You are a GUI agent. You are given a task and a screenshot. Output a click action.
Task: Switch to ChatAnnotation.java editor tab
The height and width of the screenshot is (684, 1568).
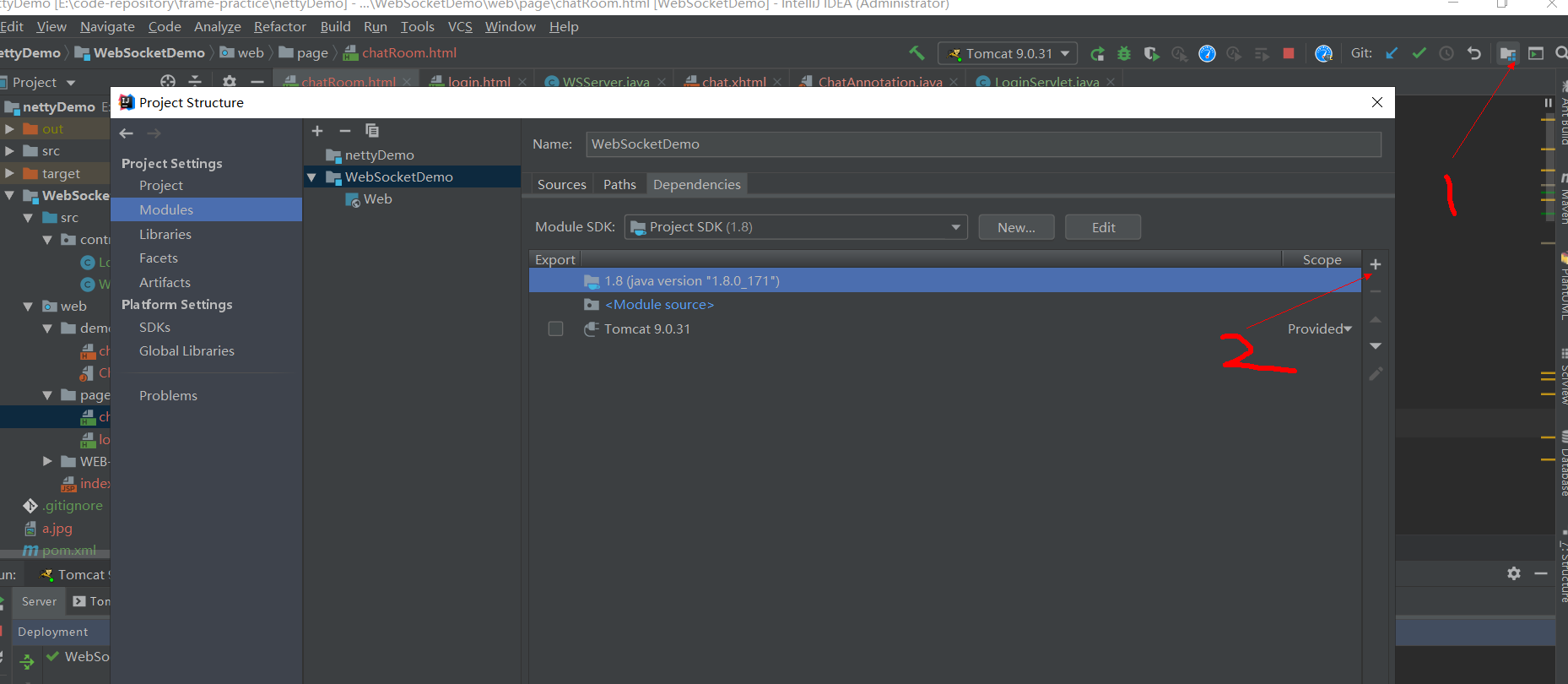pos(880,82)
